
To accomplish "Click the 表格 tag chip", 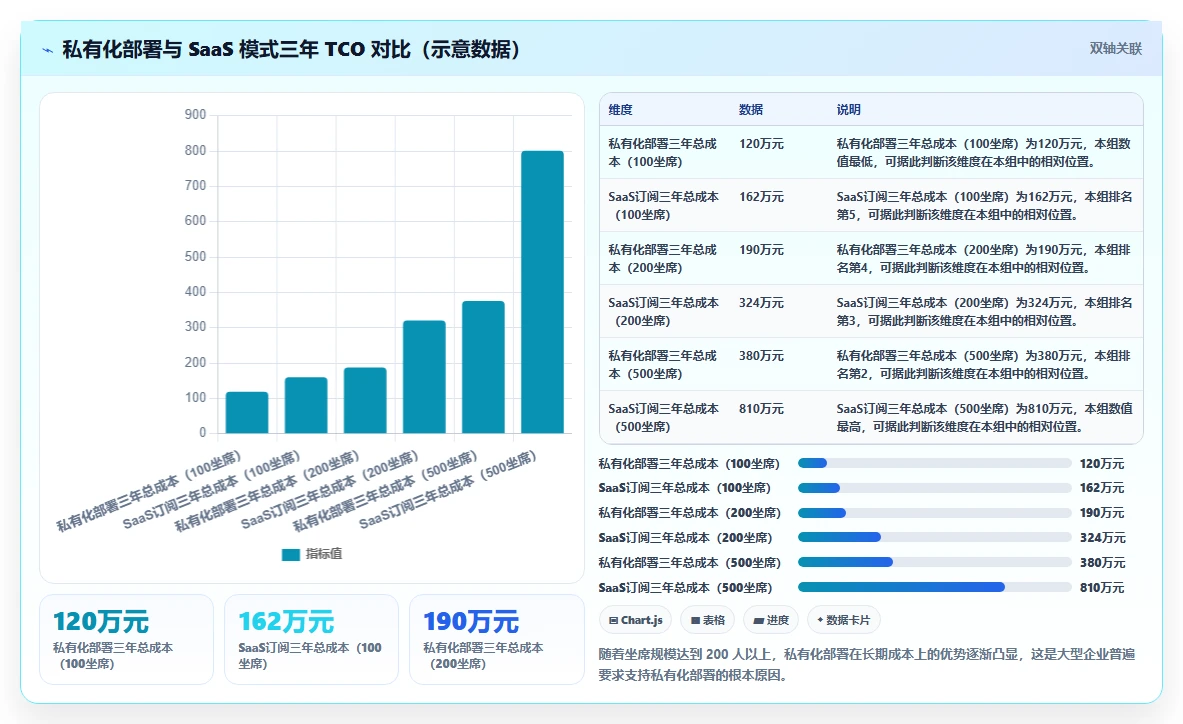I will pyautogui.click(x=708, y=620).
